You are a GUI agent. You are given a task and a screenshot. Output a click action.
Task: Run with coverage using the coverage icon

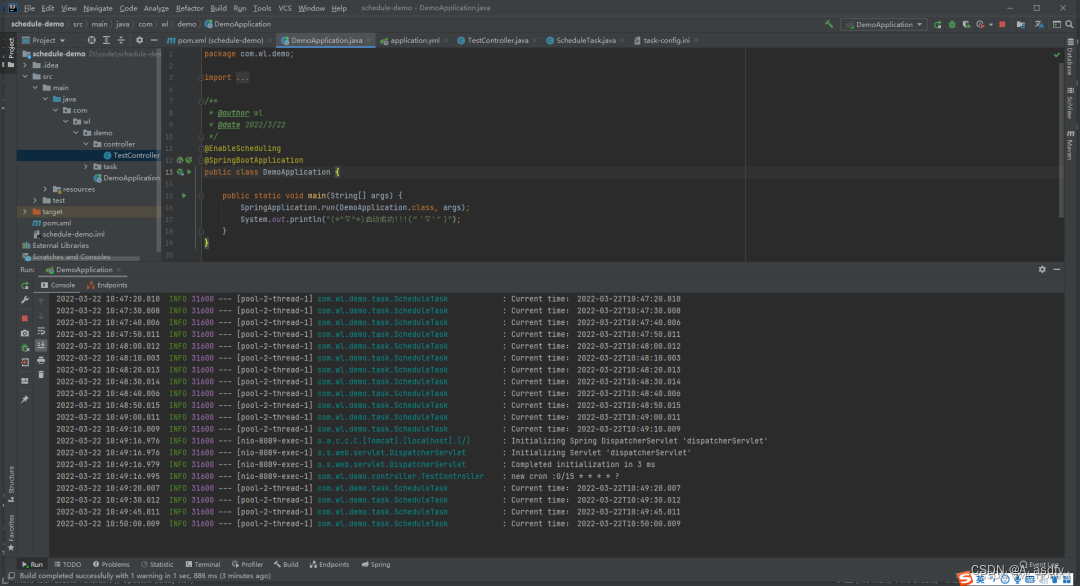pos(966,23)
